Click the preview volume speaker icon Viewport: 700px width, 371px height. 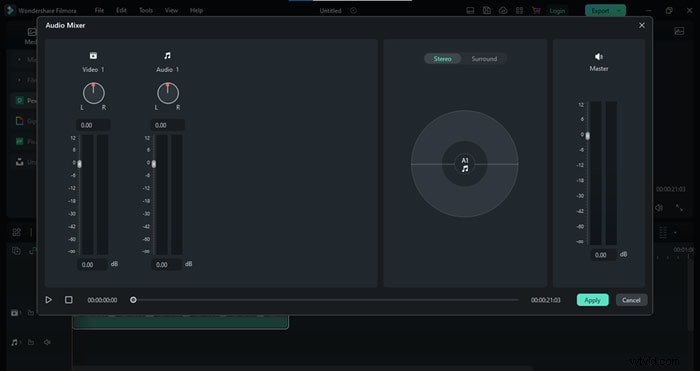(x=659, y=208)
